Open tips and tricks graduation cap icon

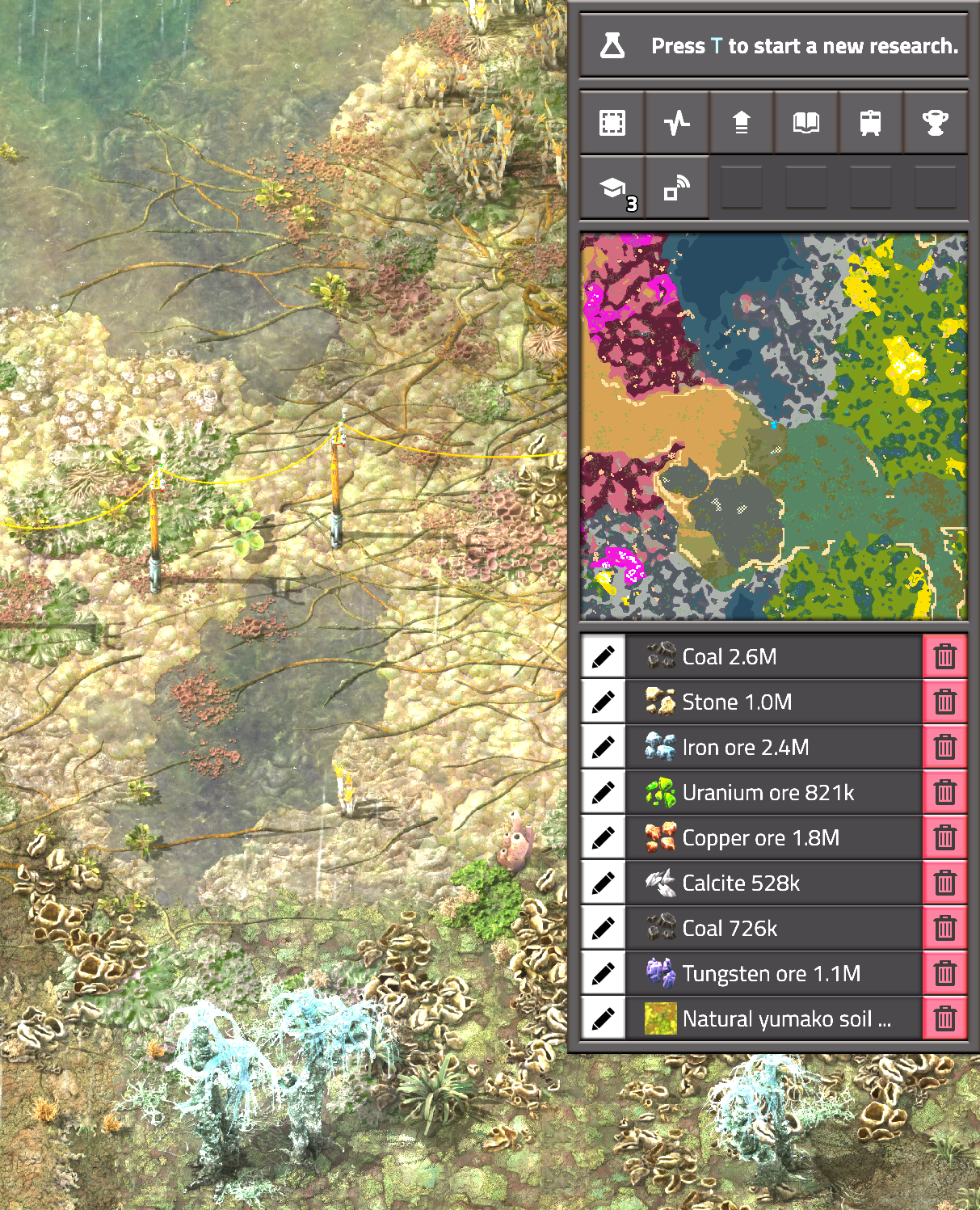612,188
